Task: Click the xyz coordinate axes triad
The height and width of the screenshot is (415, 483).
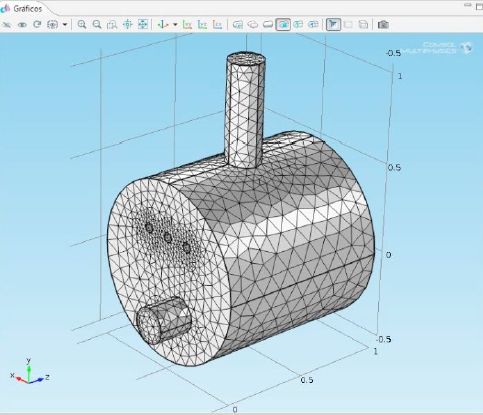Action: (30, 372)
